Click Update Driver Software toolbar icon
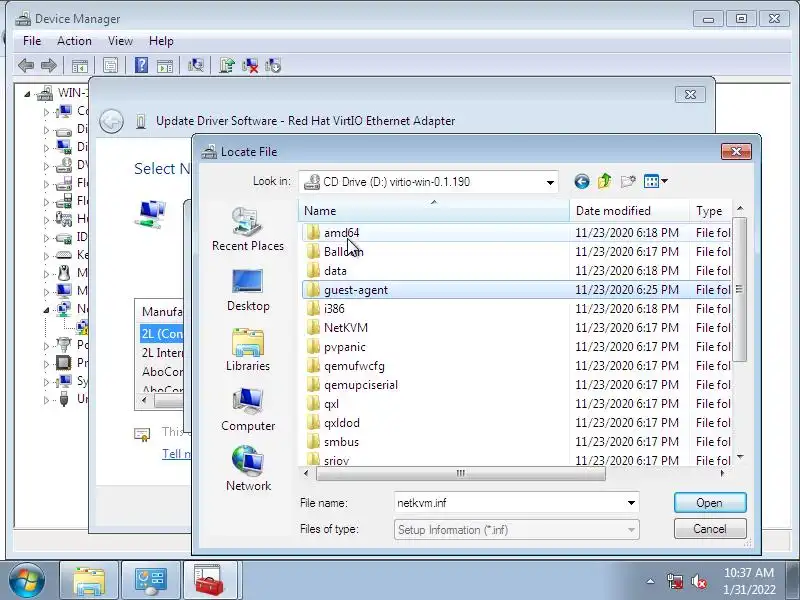The height and width of the screenshot is (600, 800). click(227, 65)
